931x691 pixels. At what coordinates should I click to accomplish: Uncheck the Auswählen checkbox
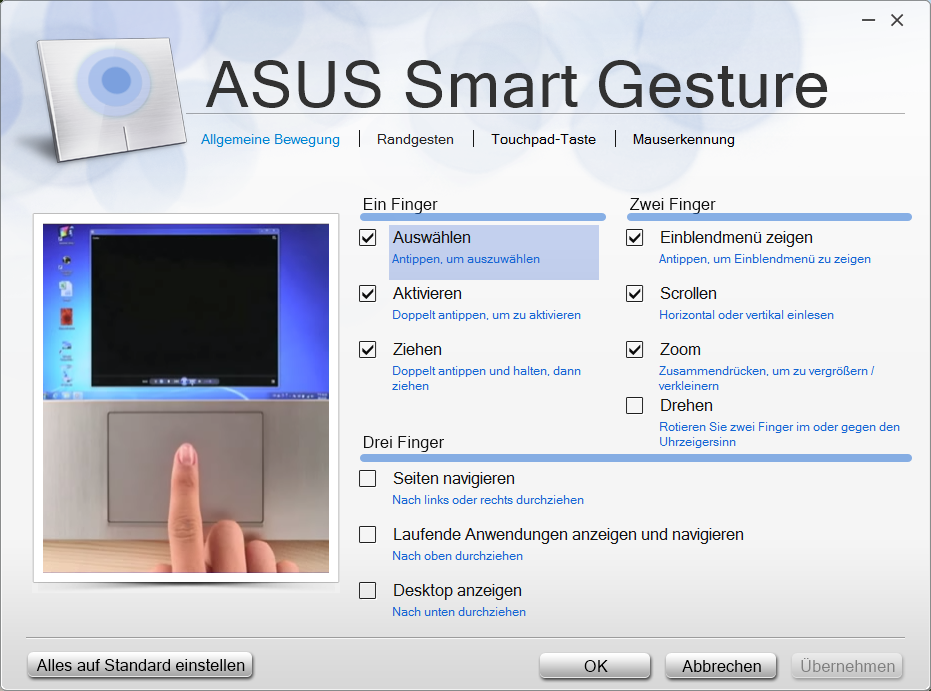(x=368, y=238)
